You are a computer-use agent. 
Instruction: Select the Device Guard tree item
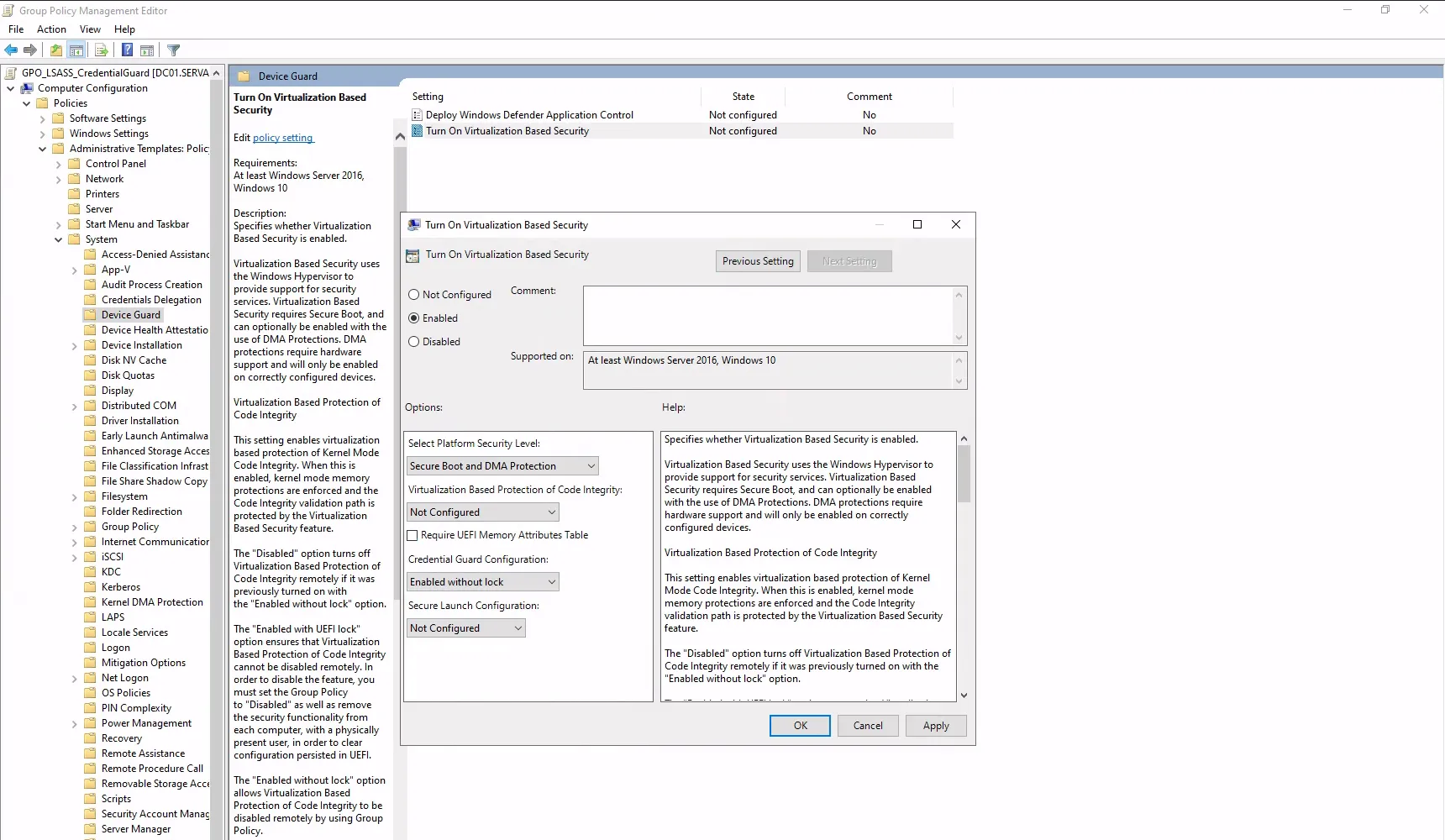(130, 315)
